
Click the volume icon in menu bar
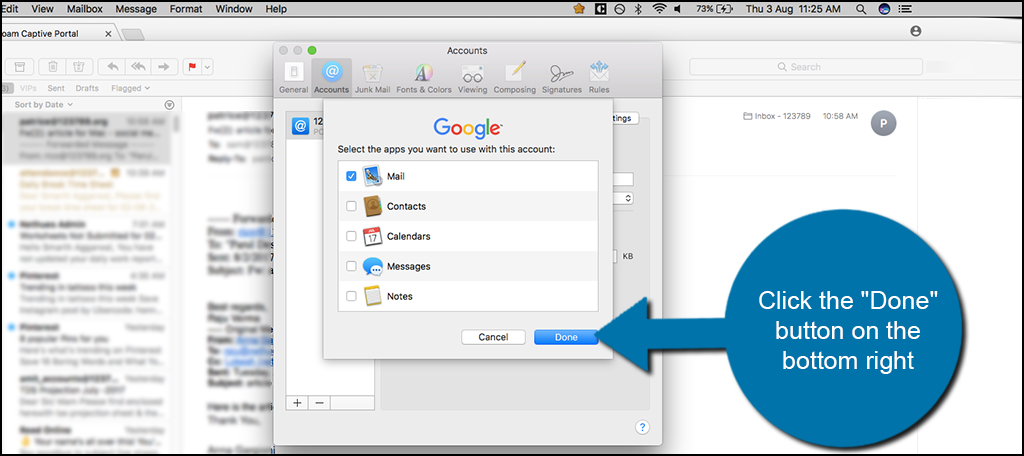[x=678, y=9]
